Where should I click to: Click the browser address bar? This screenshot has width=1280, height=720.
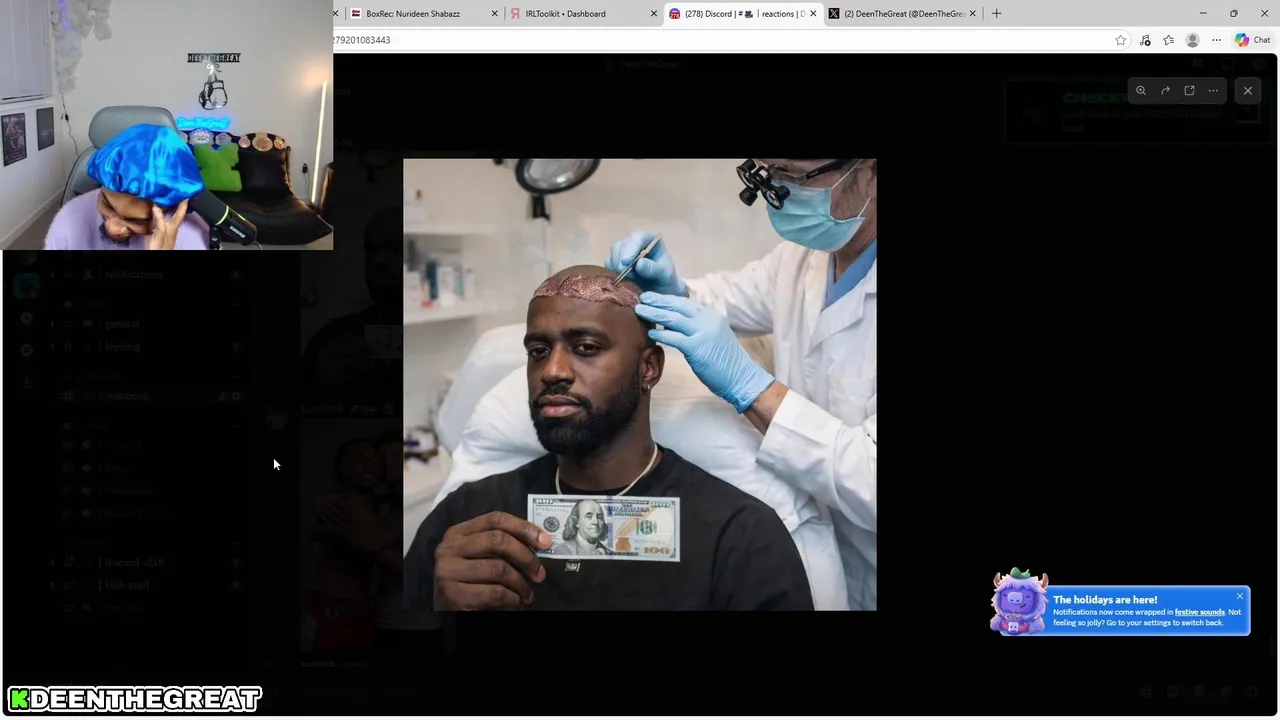(x=720, y=40)
